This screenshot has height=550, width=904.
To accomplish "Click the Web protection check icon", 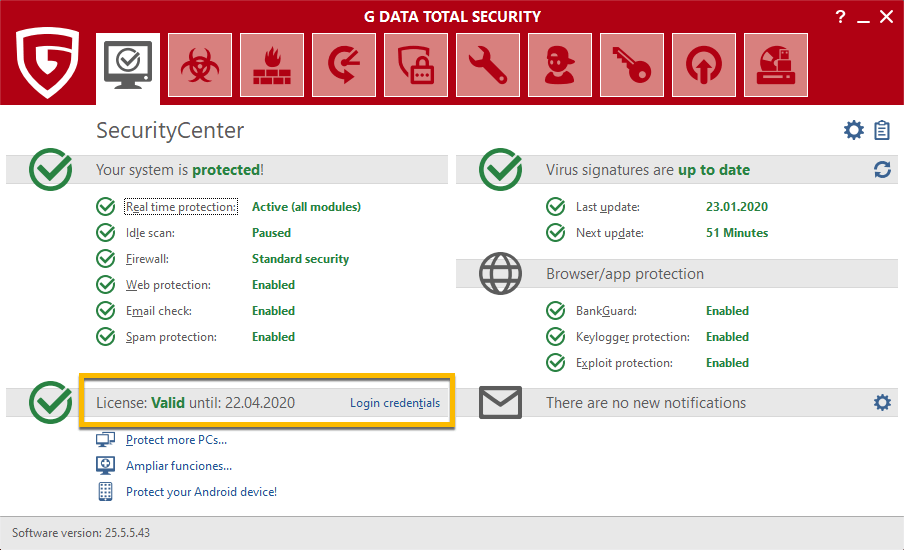I will 106,284.
